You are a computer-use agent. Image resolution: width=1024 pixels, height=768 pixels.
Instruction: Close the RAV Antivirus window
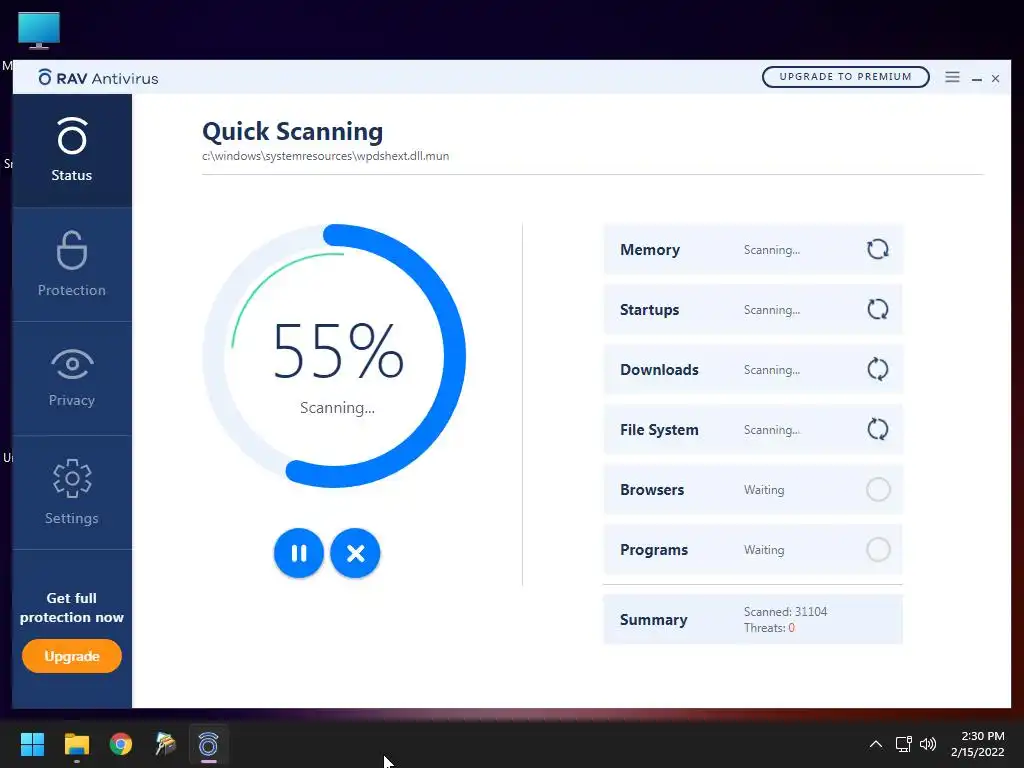click(x=995, y=78)
